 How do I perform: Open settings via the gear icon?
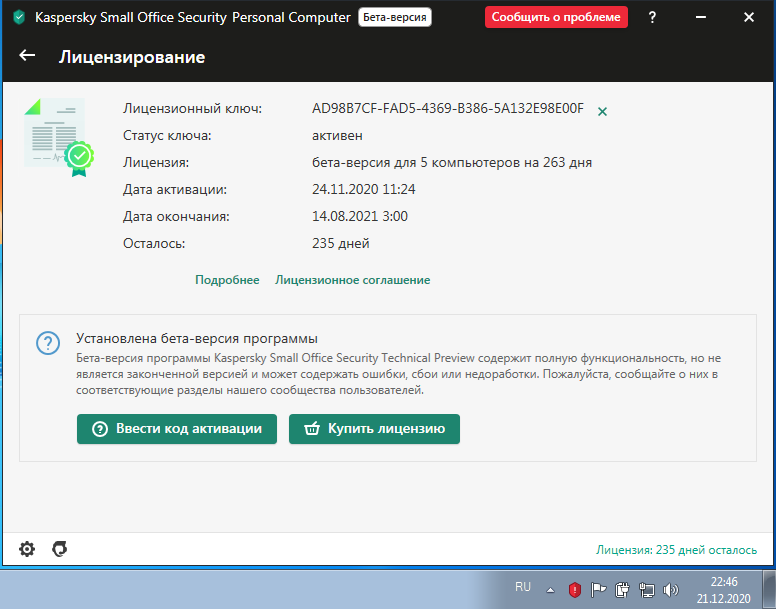(x=27, y=549)
